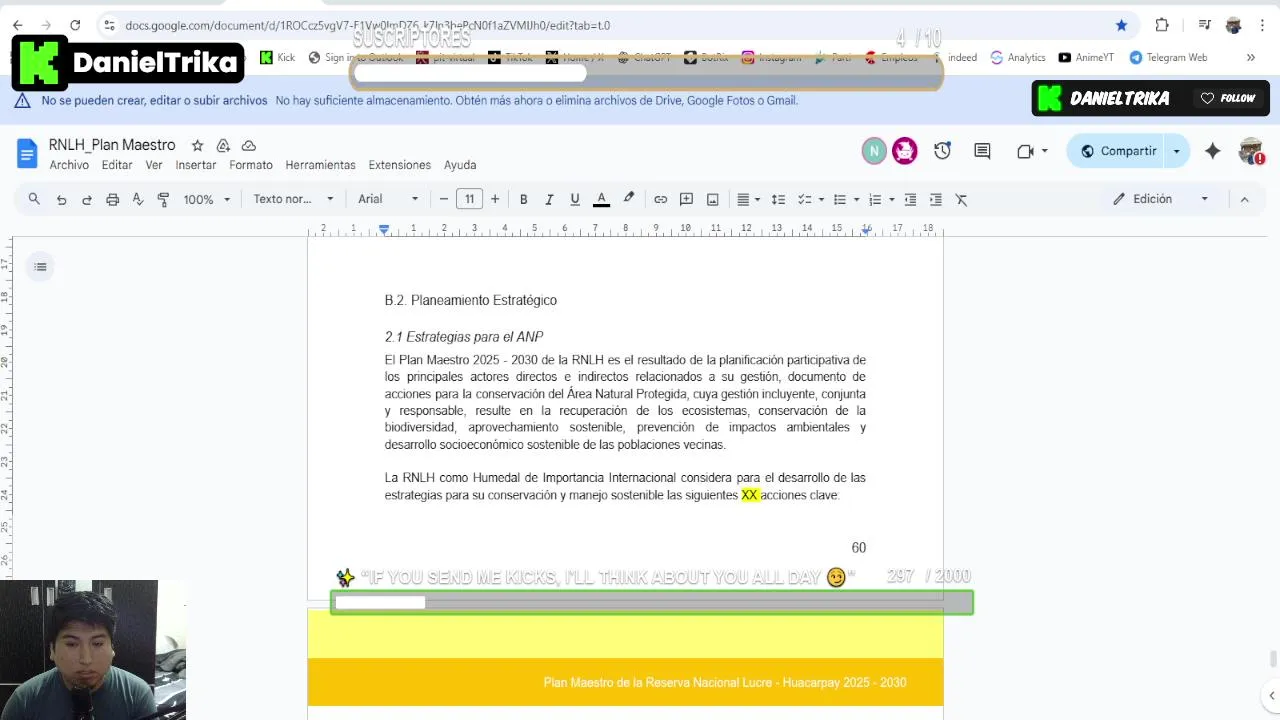The image size is (1280, 720).
Task: Open the Edición mode dropdown
Action: (1161, 199)
